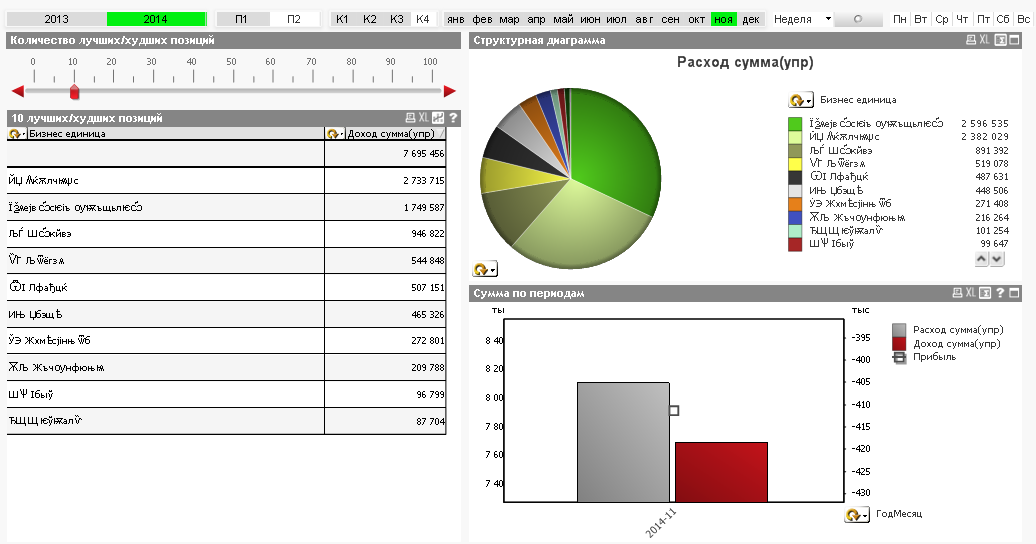Click the fast-change chart icon in the top positions table

click(x=438, y=118)
